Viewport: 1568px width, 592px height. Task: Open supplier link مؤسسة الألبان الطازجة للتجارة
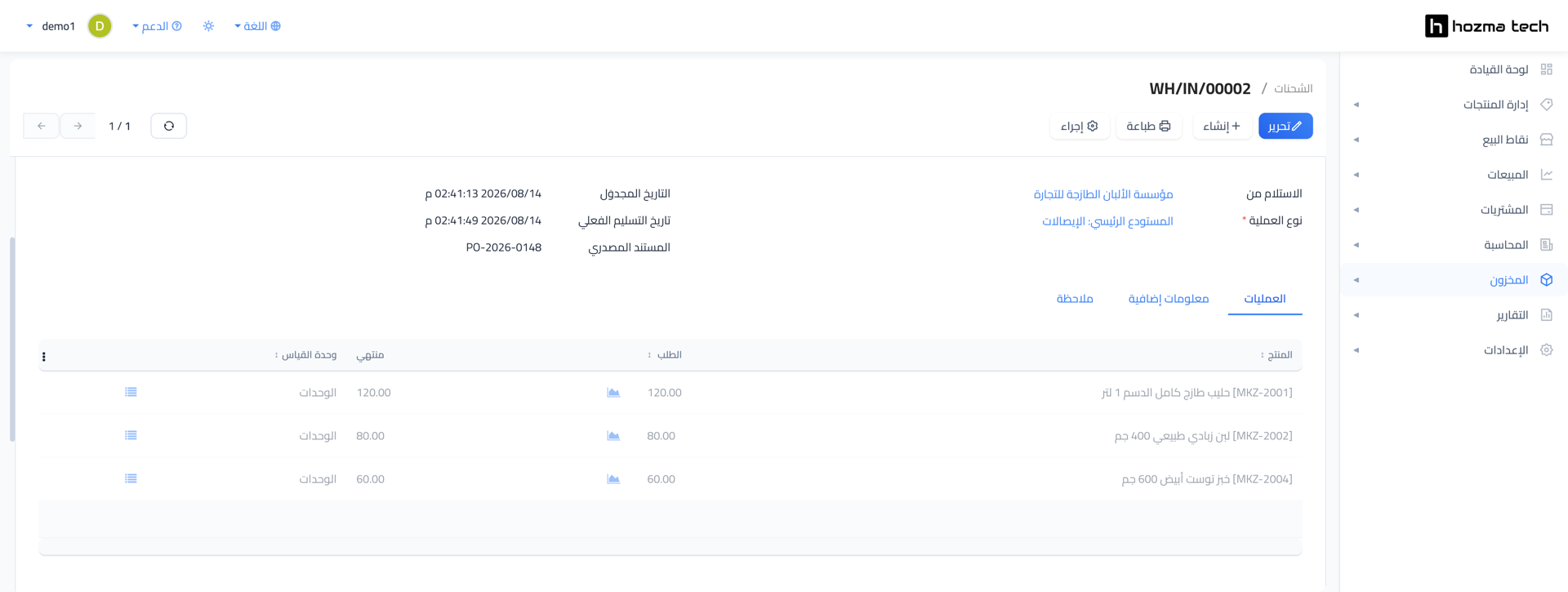1103,194
